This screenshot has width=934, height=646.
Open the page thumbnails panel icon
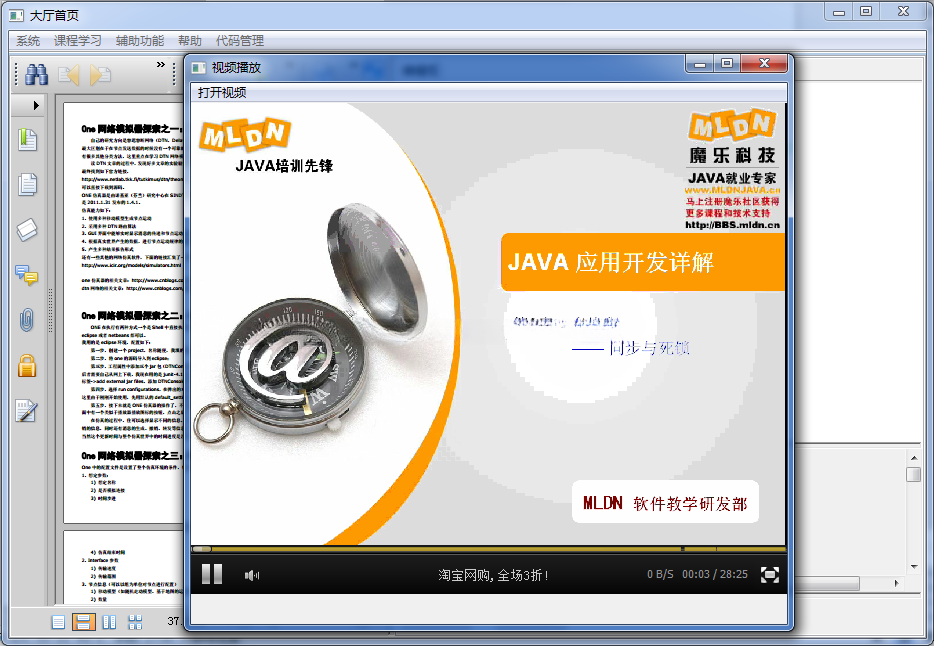click(x=27, y=185)
